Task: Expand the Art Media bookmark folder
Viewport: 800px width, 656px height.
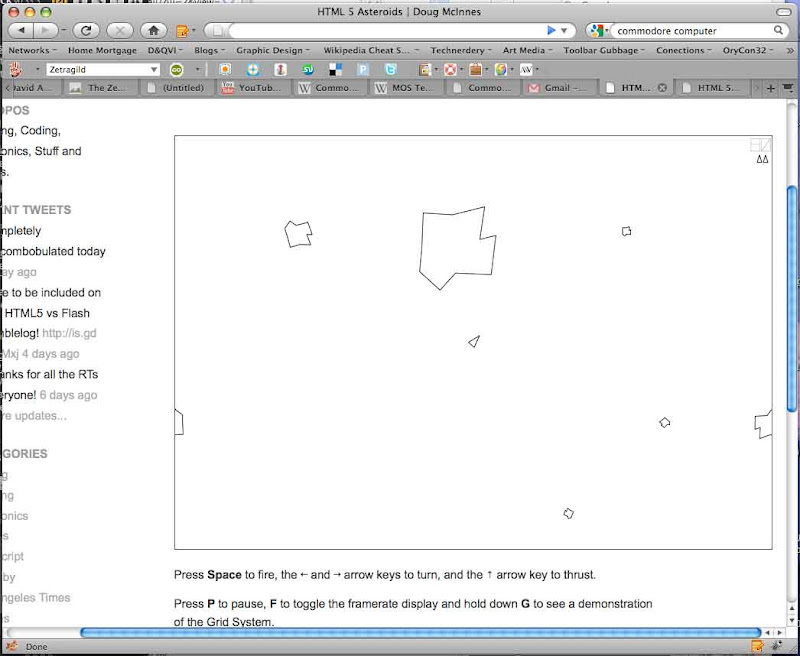Action: (527, 50)
